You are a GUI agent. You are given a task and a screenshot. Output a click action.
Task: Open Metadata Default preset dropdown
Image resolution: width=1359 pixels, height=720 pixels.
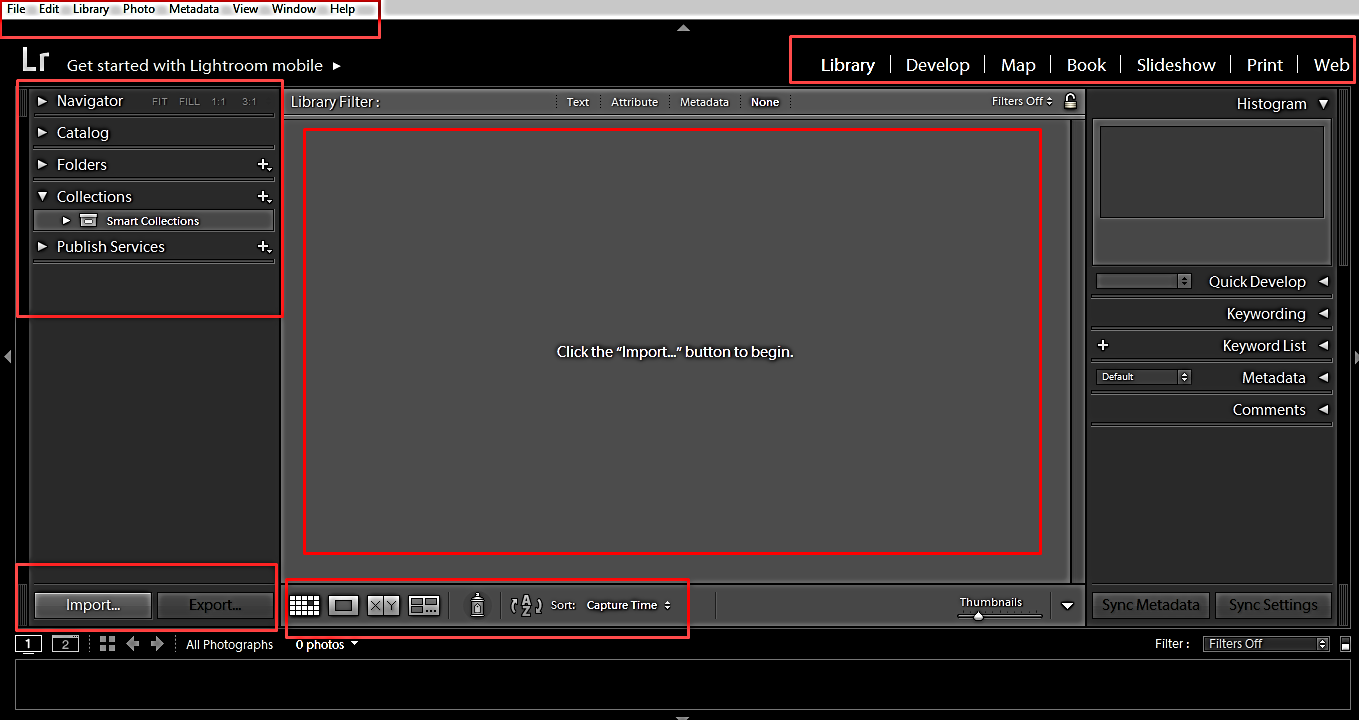(1144, 377)
